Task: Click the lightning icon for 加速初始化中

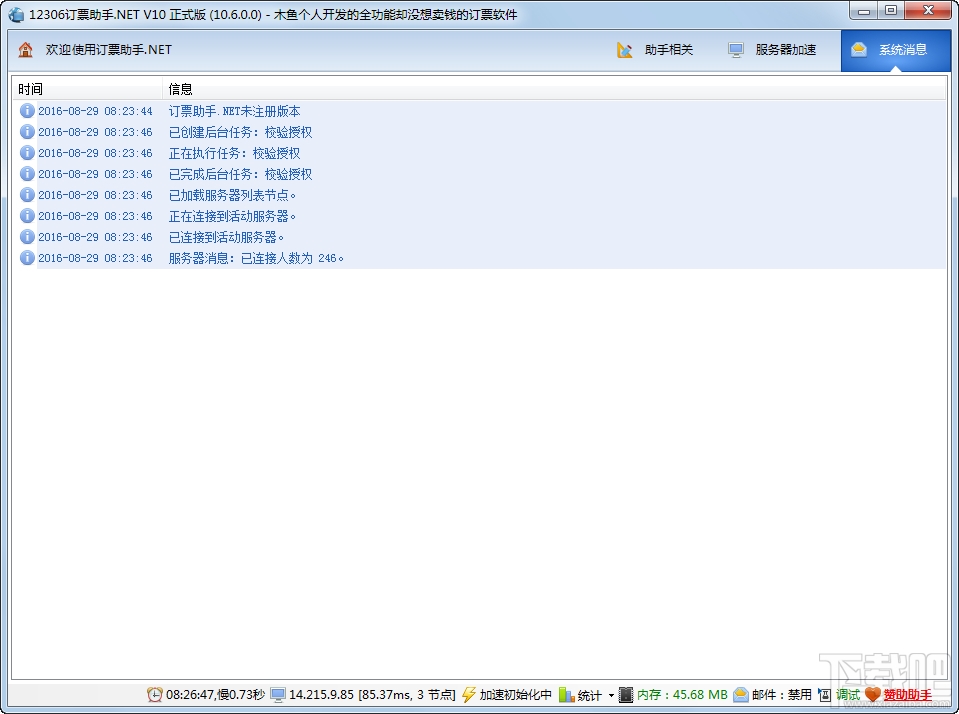Action: tap(469, 694)
